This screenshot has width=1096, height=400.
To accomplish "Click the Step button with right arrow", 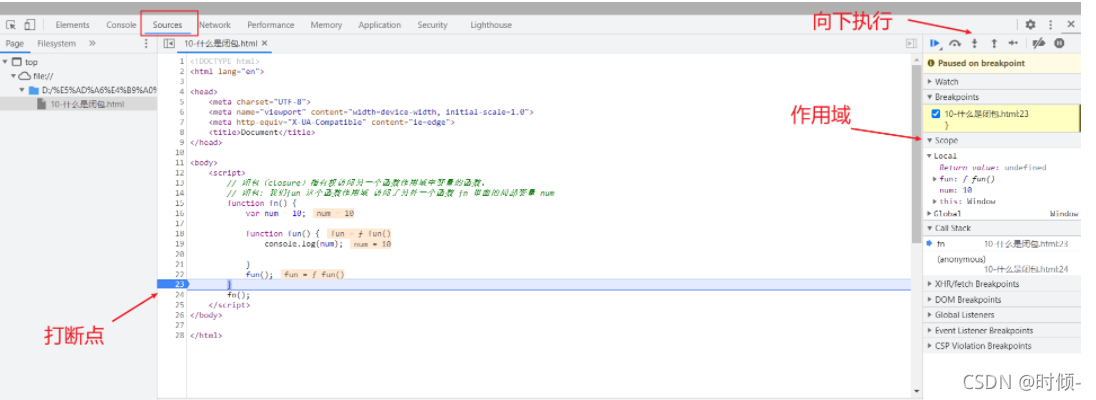I will pos(1013,43).
